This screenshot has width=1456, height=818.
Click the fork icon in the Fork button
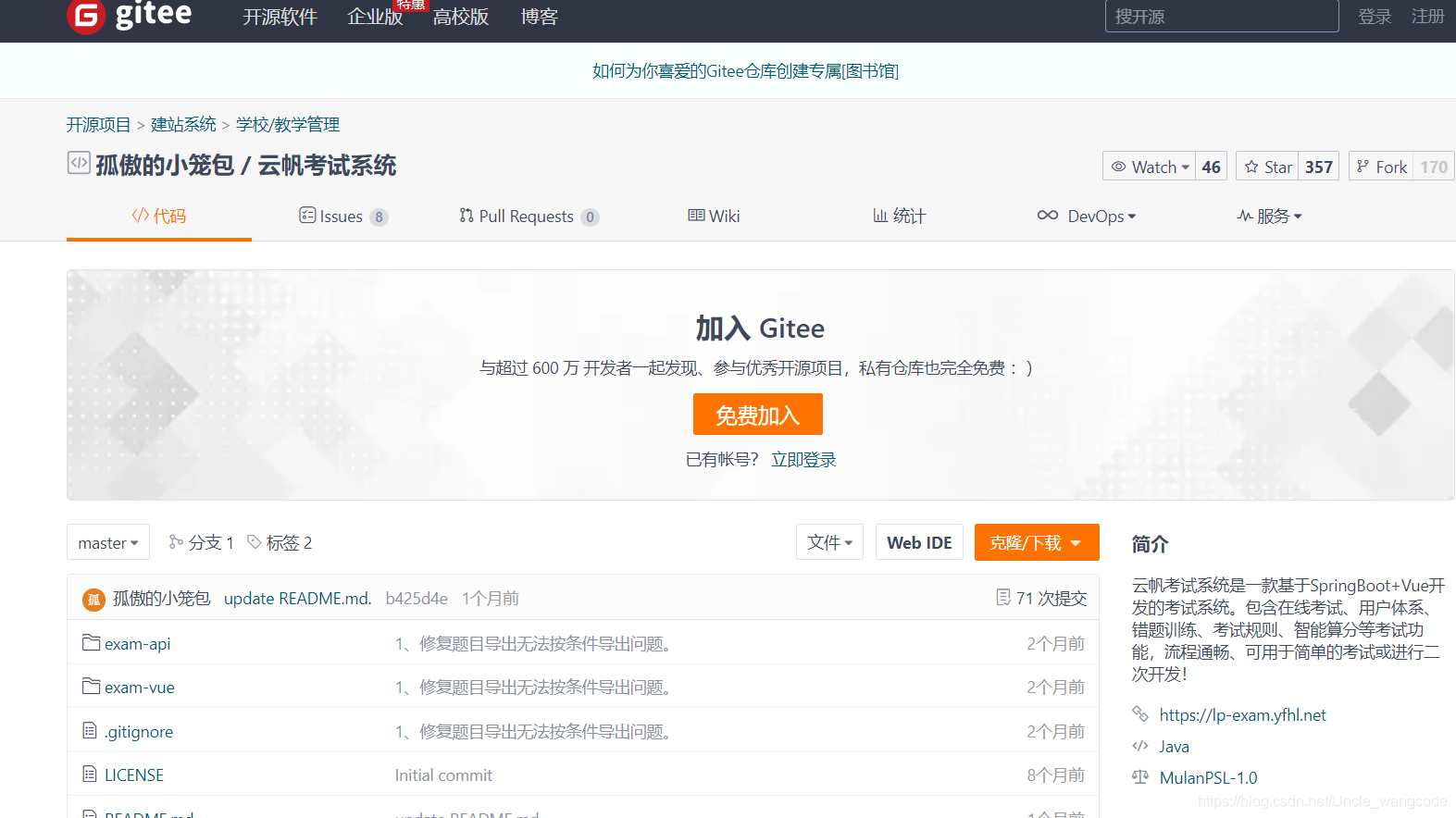coord(1363,167)
